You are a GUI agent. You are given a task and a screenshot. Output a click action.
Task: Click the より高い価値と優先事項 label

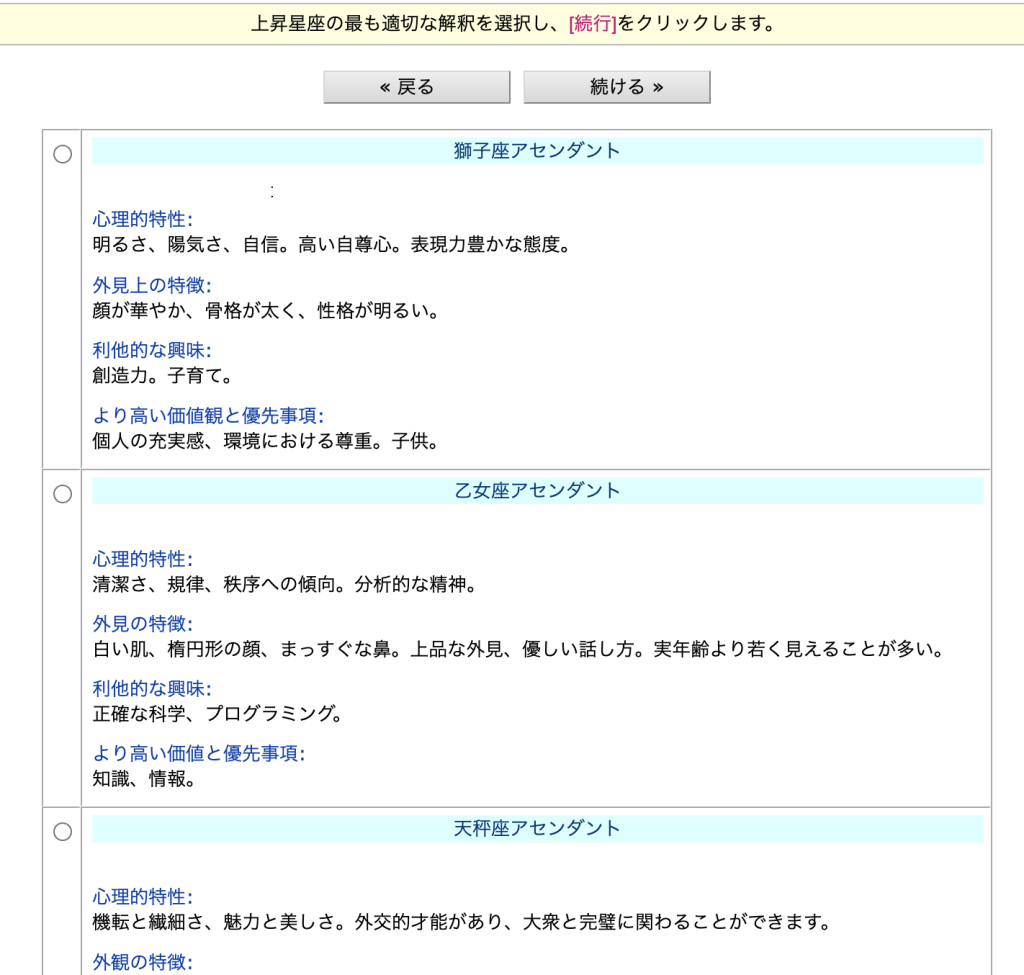(199, 754)
